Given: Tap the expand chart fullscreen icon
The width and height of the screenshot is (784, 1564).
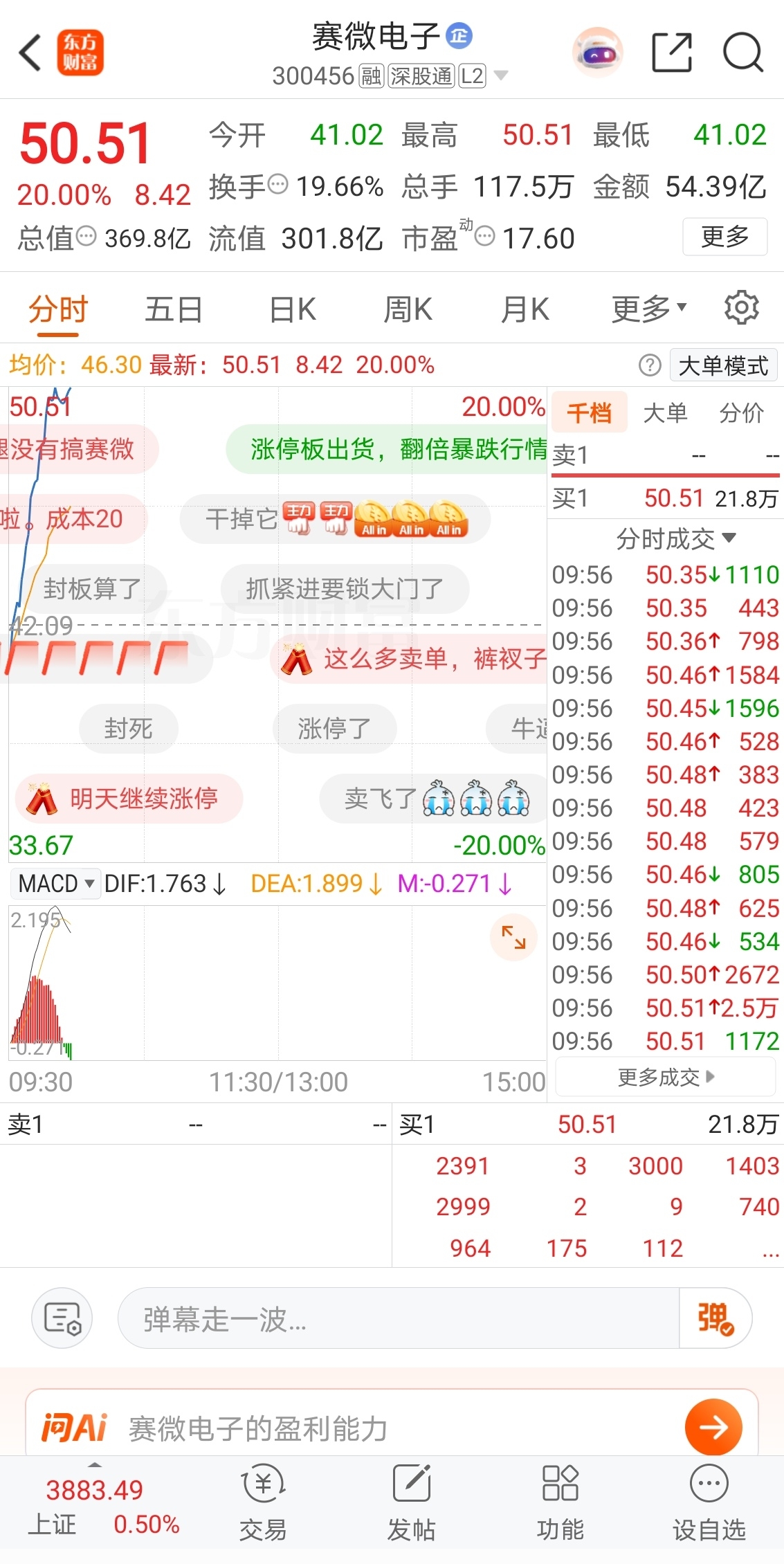Looking at the screenshot, I should [513, 938].
